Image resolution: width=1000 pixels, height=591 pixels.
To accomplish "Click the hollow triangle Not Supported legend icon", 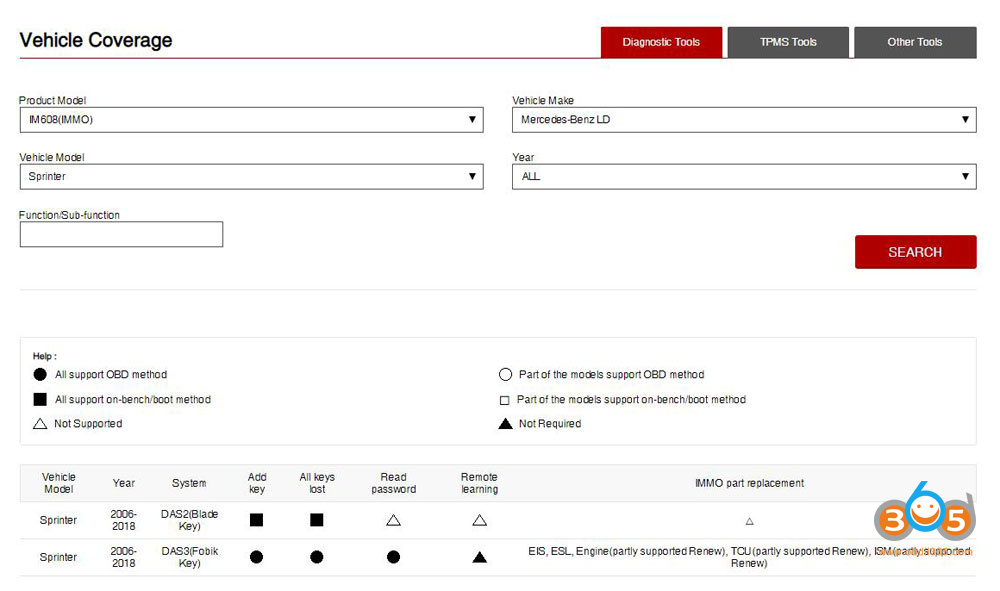I will click(40, 424).
